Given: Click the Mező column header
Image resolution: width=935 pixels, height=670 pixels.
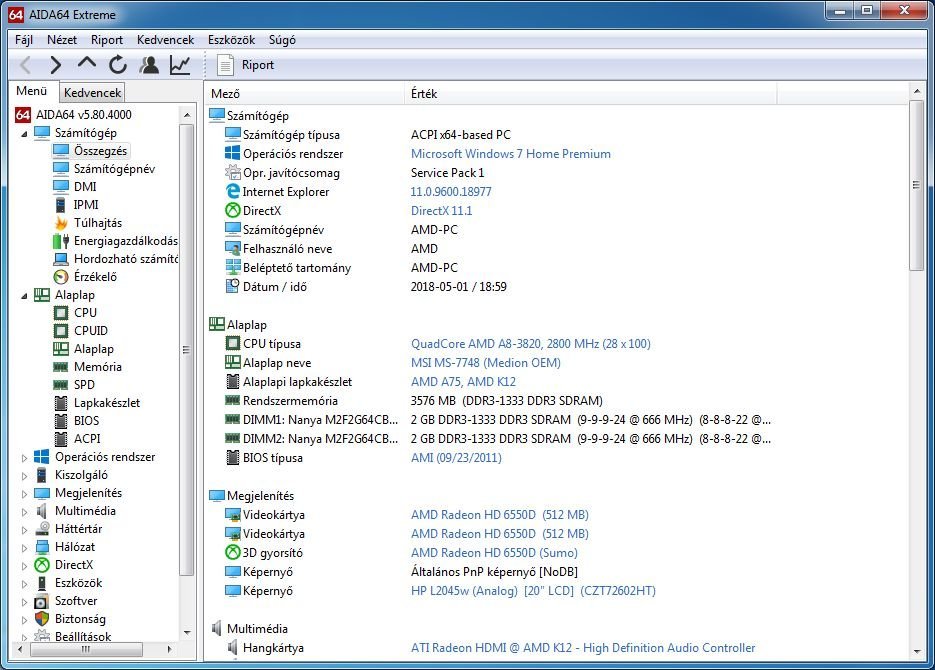Looking at the screenshot, I should coord(305,94).
